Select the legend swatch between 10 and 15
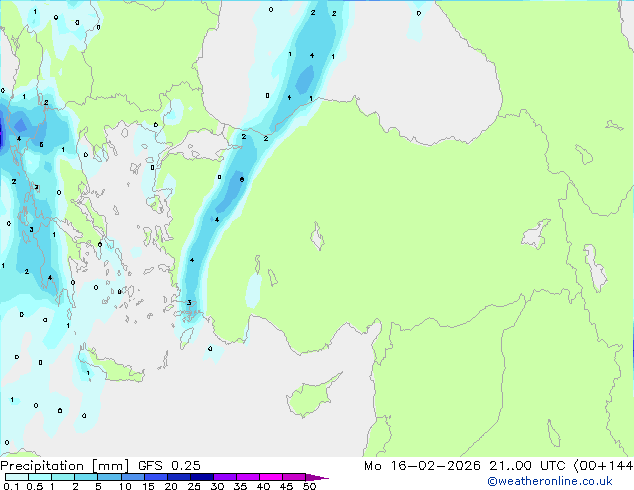This screenshot has width=634, height=490. [132, 477]
